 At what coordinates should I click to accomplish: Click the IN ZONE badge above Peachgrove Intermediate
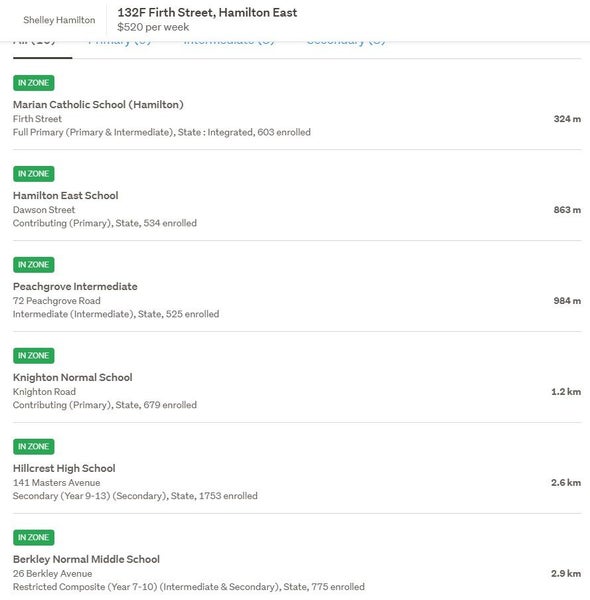click(34, 265)
